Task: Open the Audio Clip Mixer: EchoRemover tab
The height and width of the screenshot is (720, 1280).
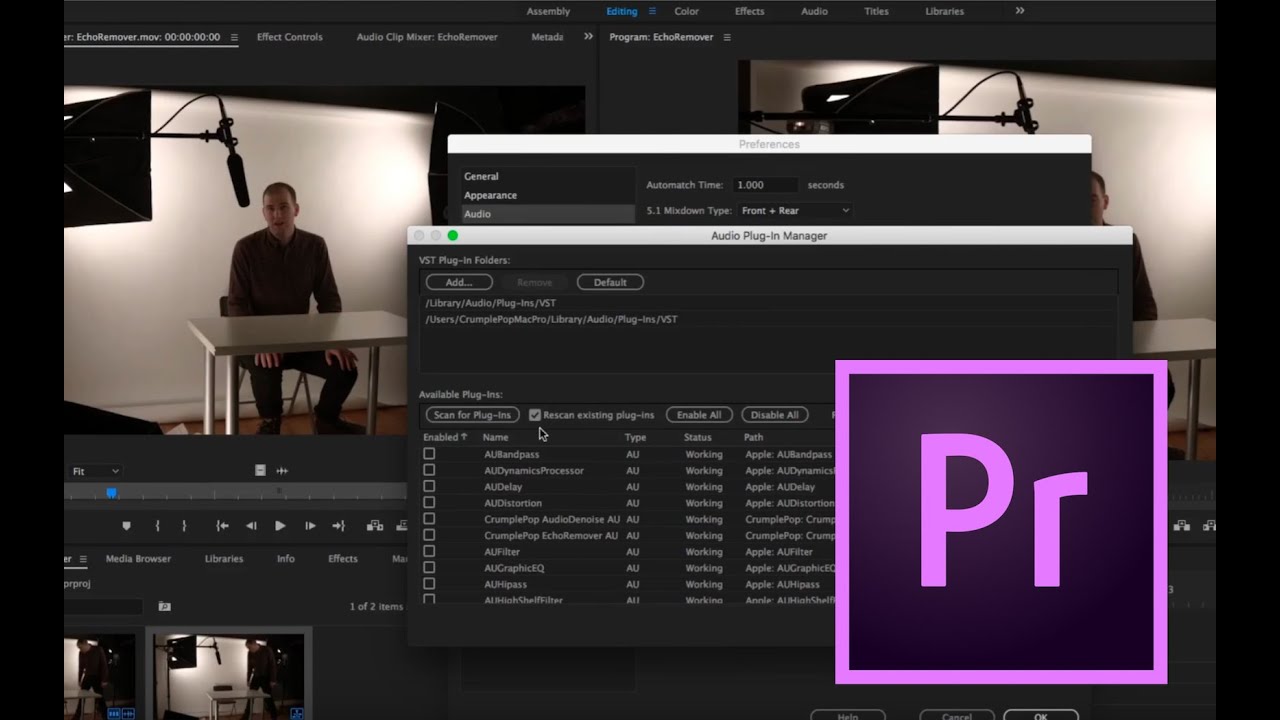Action: (x=427, y=37)
